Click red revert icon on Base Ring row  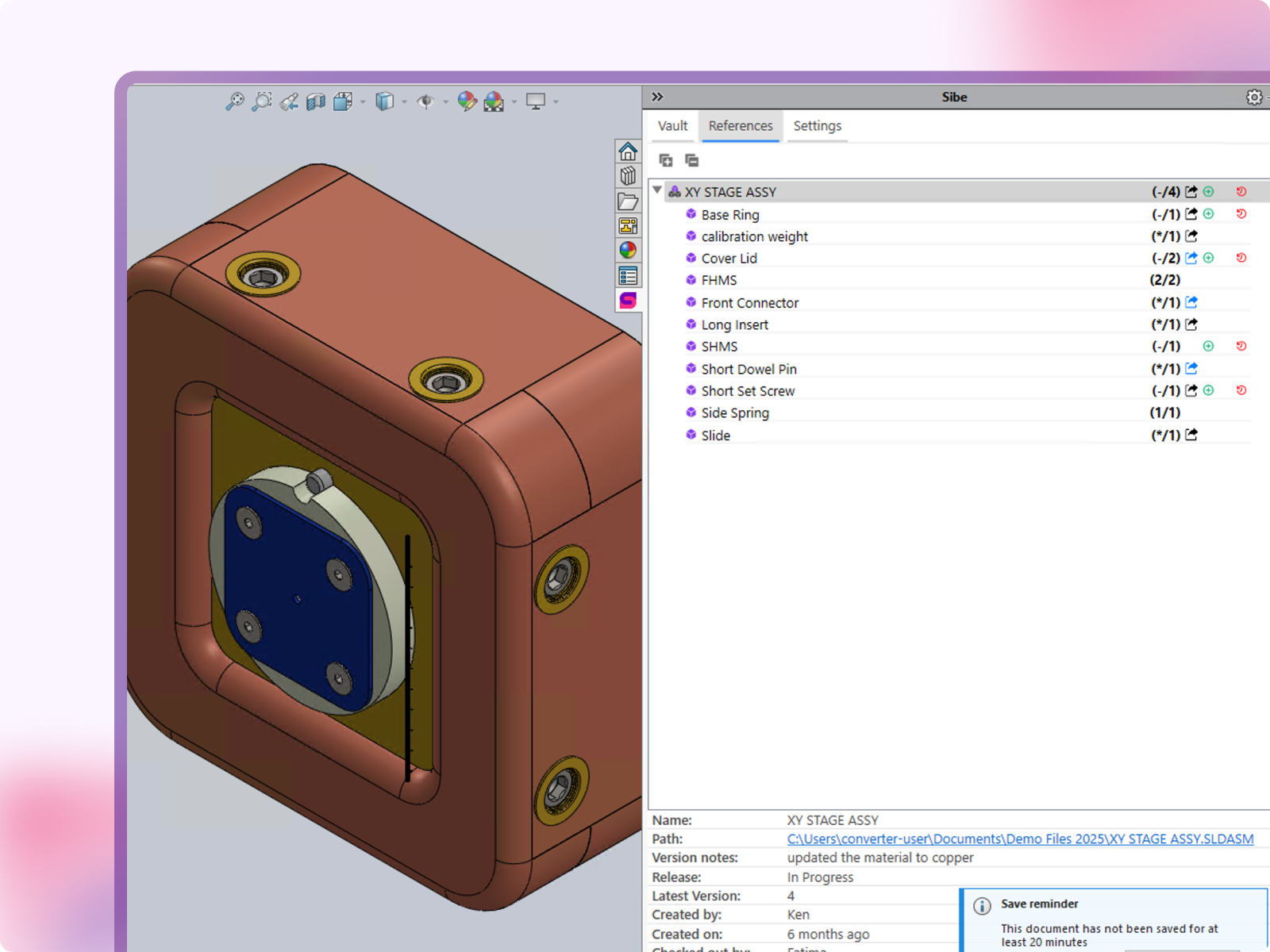(x=1241, y=213)
